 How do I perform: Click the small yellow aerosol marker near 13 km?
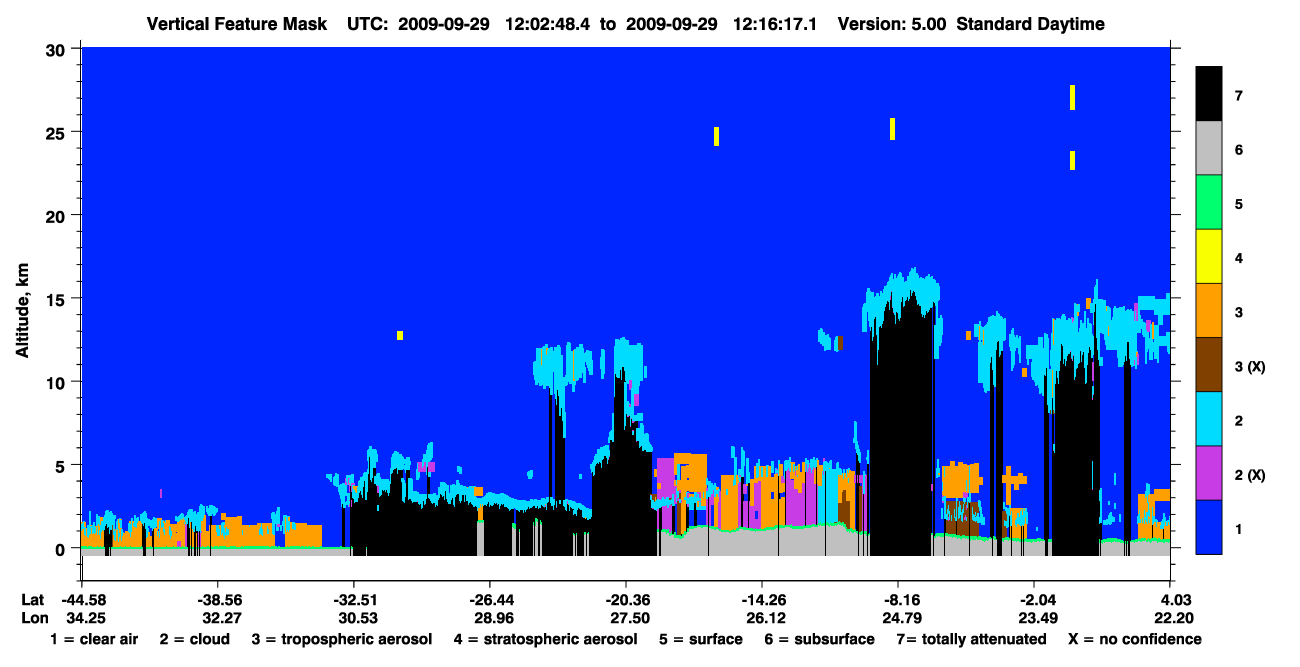click(x=400, y=335)
